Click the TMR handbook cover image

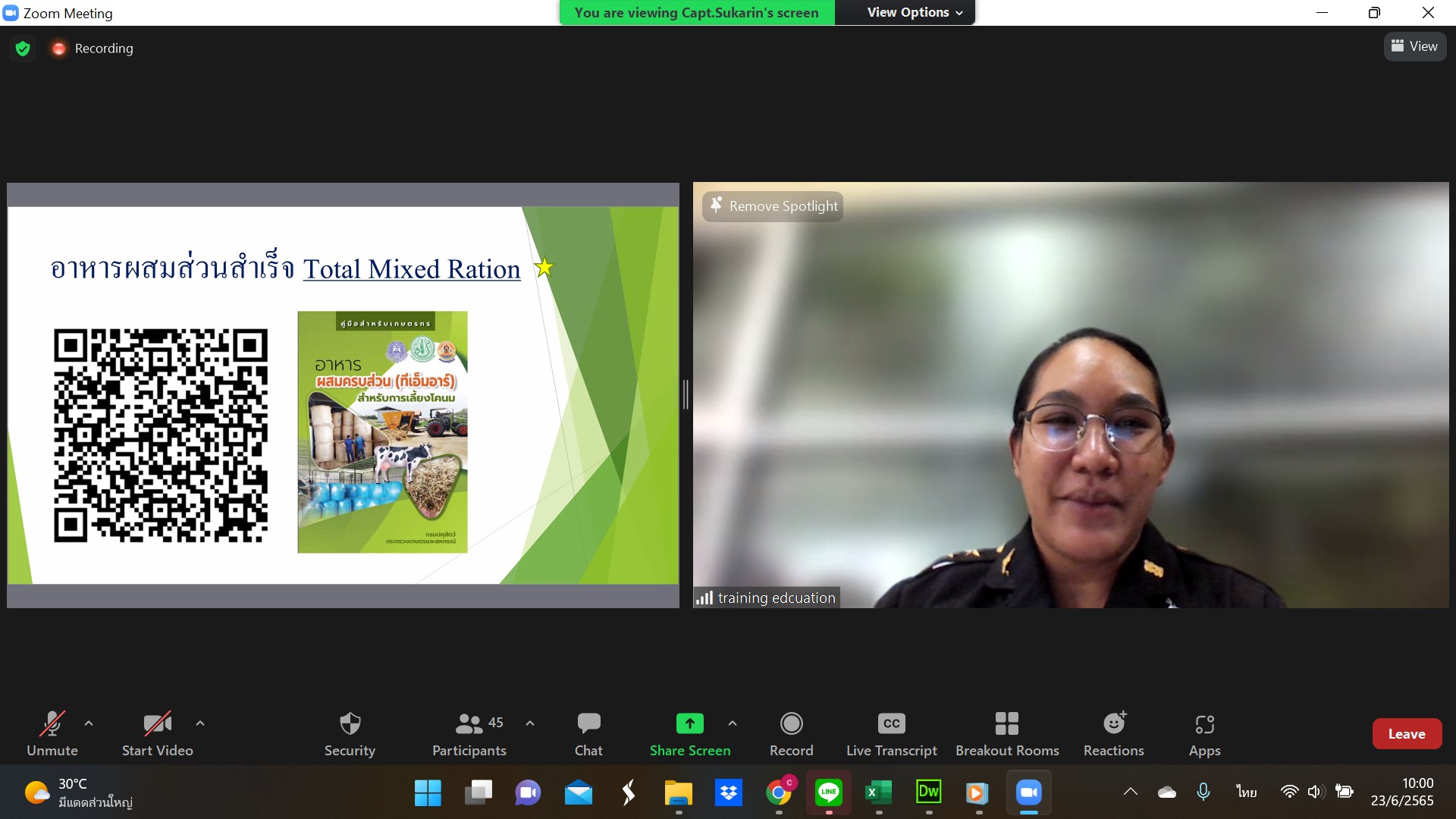[382, 431]
